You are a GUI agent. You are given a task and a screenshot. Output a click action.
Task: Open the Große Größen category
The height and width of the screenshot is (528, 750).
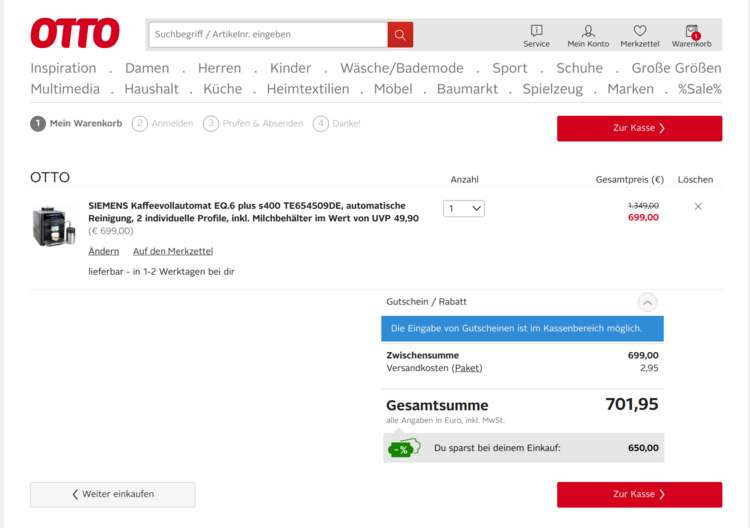[676, 68]
